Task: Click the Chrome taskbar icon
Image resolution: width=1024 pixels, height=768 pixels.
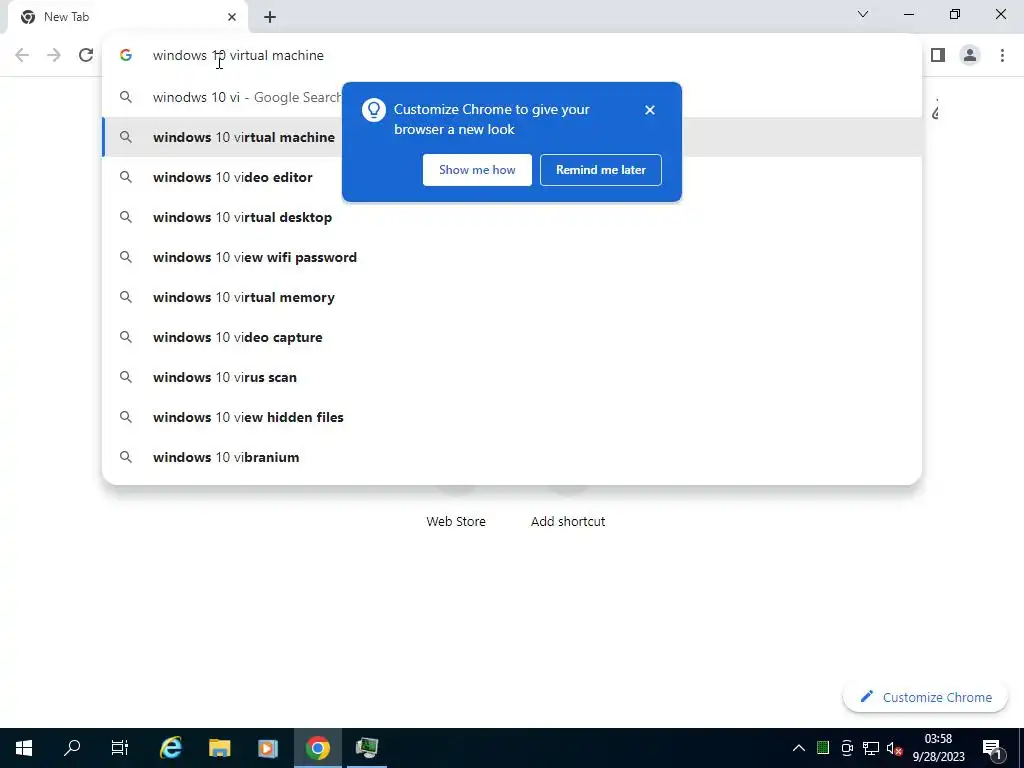Action: click(318, 748)
